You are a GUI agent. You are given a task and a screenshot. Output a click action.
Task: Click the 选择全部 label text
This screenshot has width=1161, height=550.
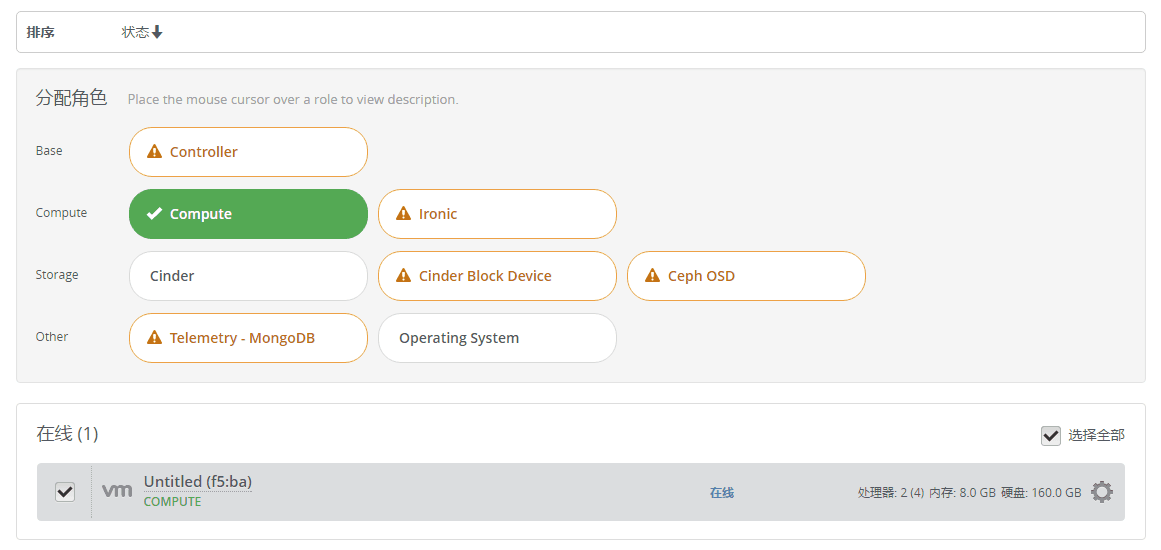pos(1097,435)
